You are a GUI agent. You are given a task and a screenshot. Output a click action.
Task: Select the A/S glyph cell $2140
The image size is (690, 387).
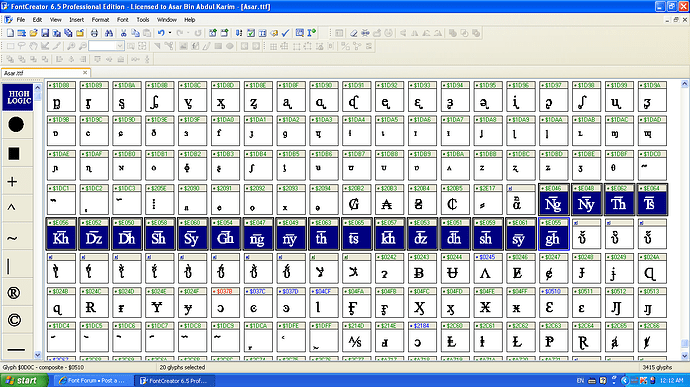click(x=356, y=337)
